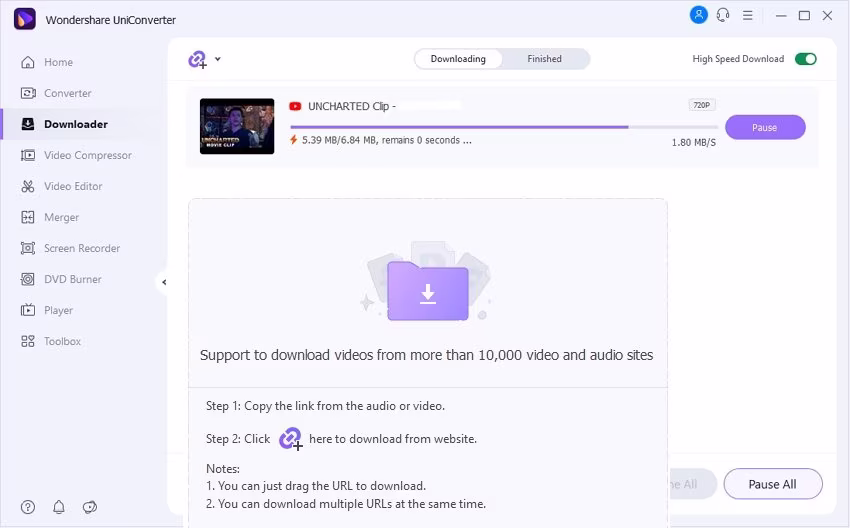Click the Downloader label in sidebar

76,124
